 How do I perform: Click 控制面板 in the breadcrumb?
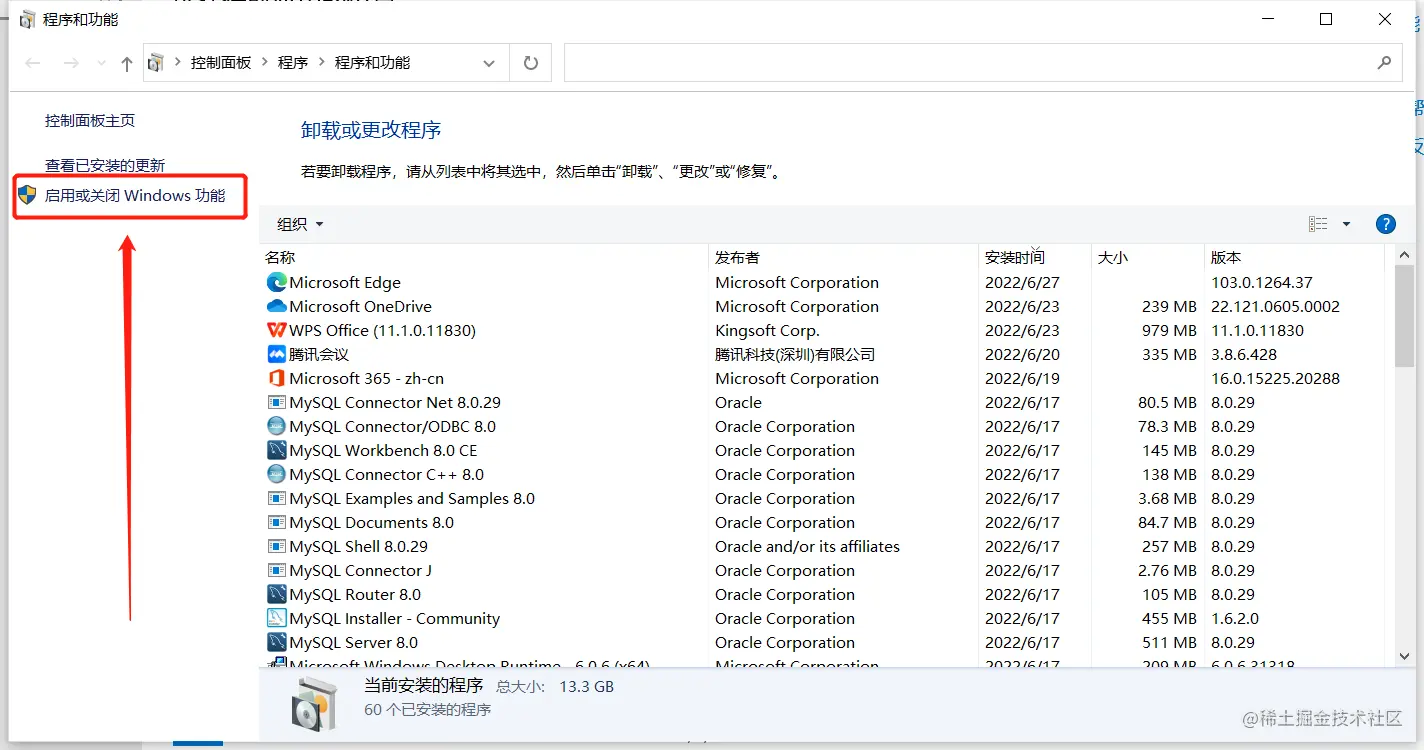pyautogui.click(x=221, y=62)
